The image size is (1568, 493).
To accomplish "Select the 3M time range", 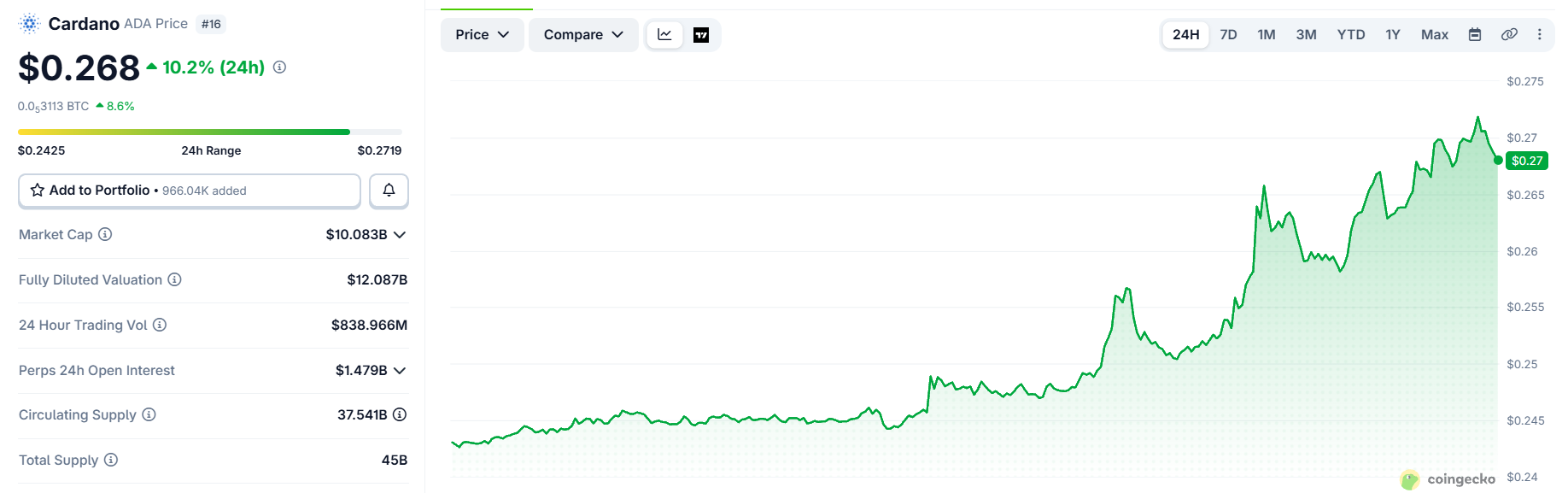I will pos(1306,35).
